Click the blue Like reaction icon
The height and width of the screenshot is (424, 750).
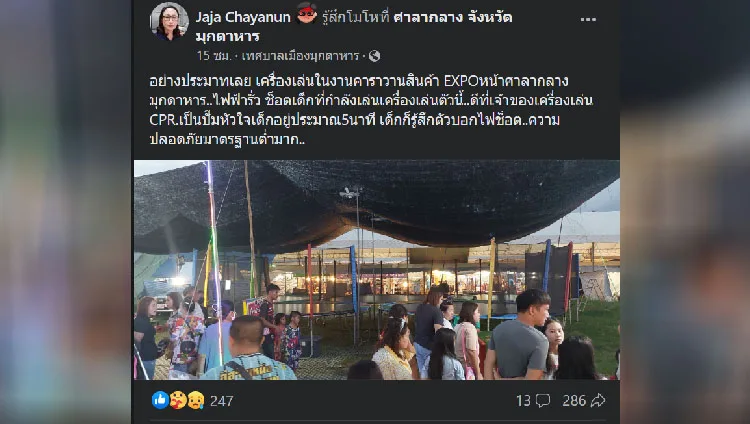click(160, 400)
